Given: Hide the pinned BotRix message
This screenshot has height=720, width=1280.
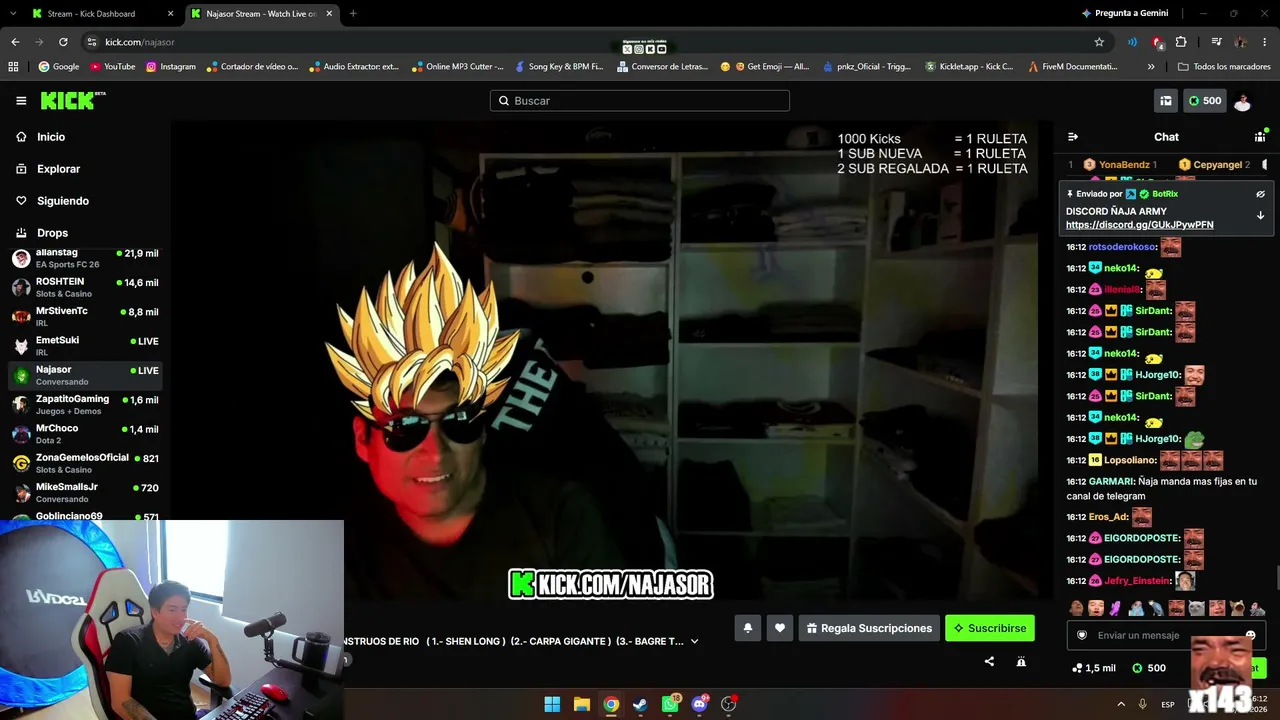Looking at the screenshot, I should [1260, 194].
